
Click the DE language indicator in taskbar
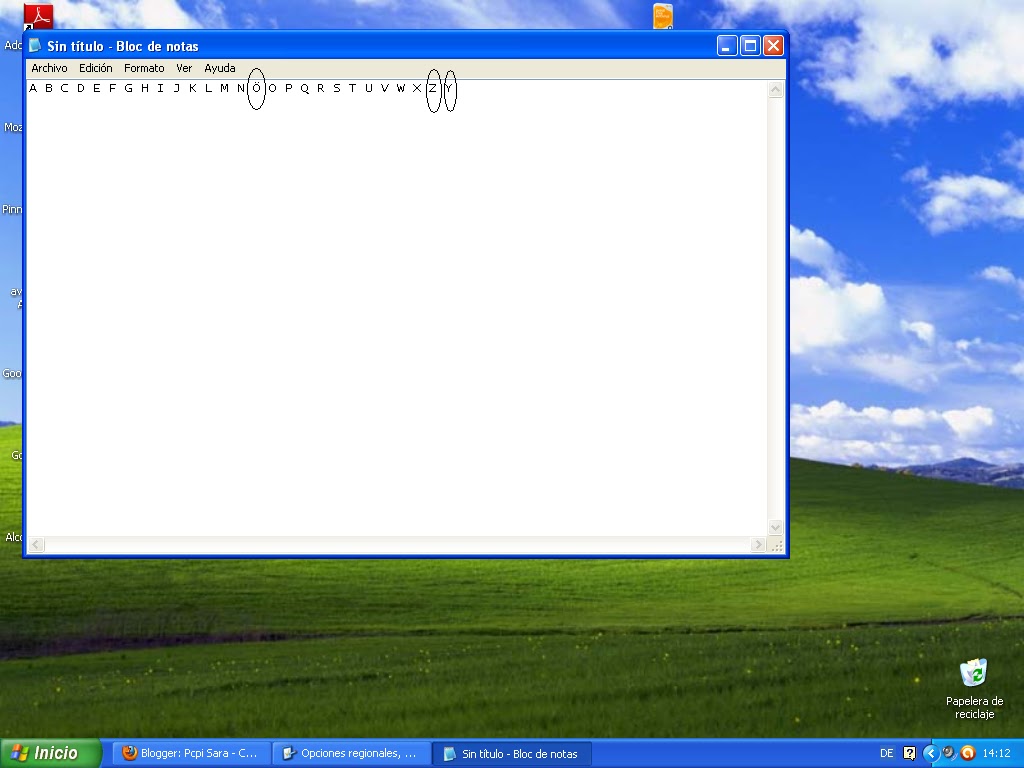[886, 754]
